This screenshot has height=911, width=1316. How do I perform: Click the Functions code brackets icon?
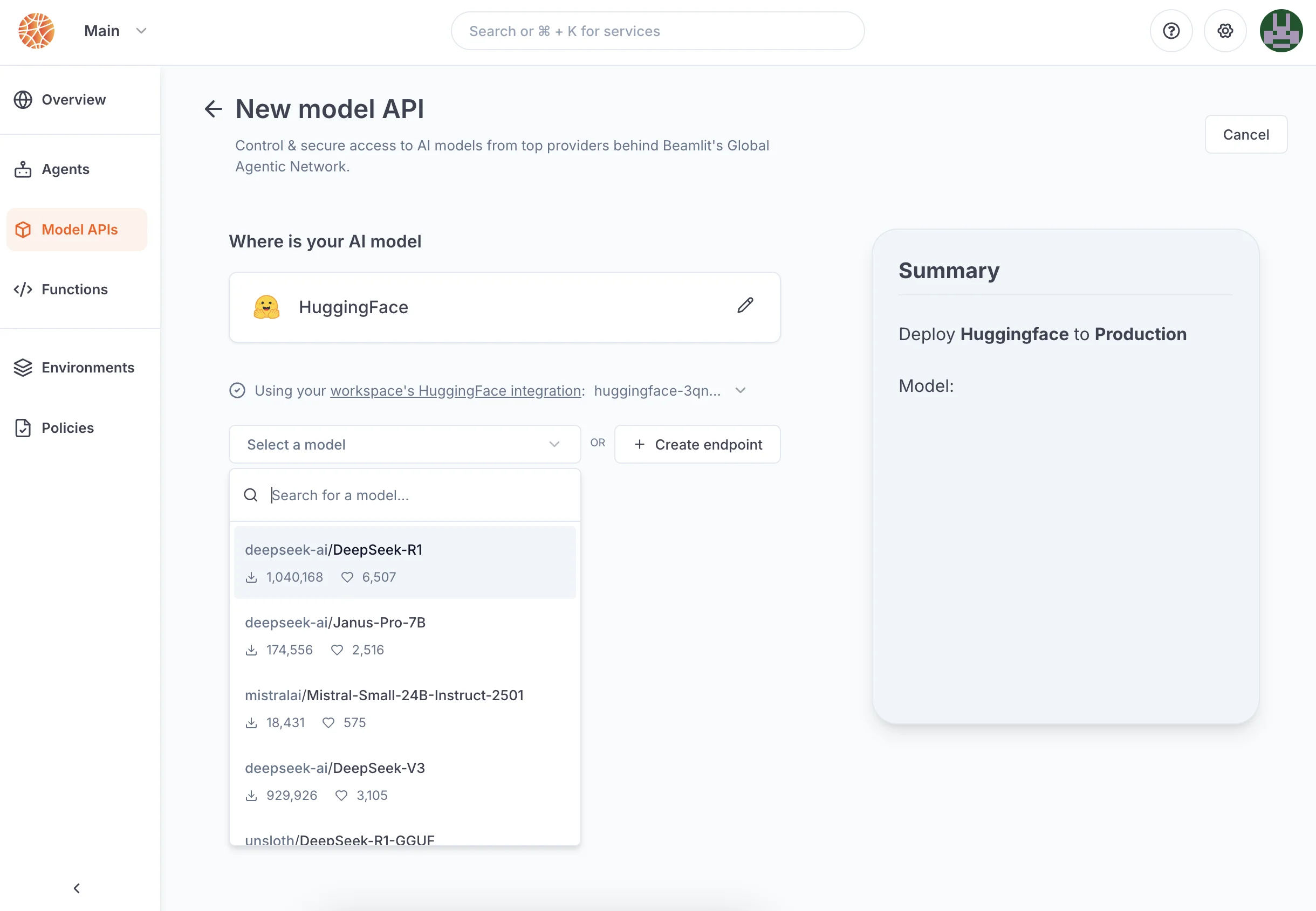pyautogui.click(x=23, y=289)
